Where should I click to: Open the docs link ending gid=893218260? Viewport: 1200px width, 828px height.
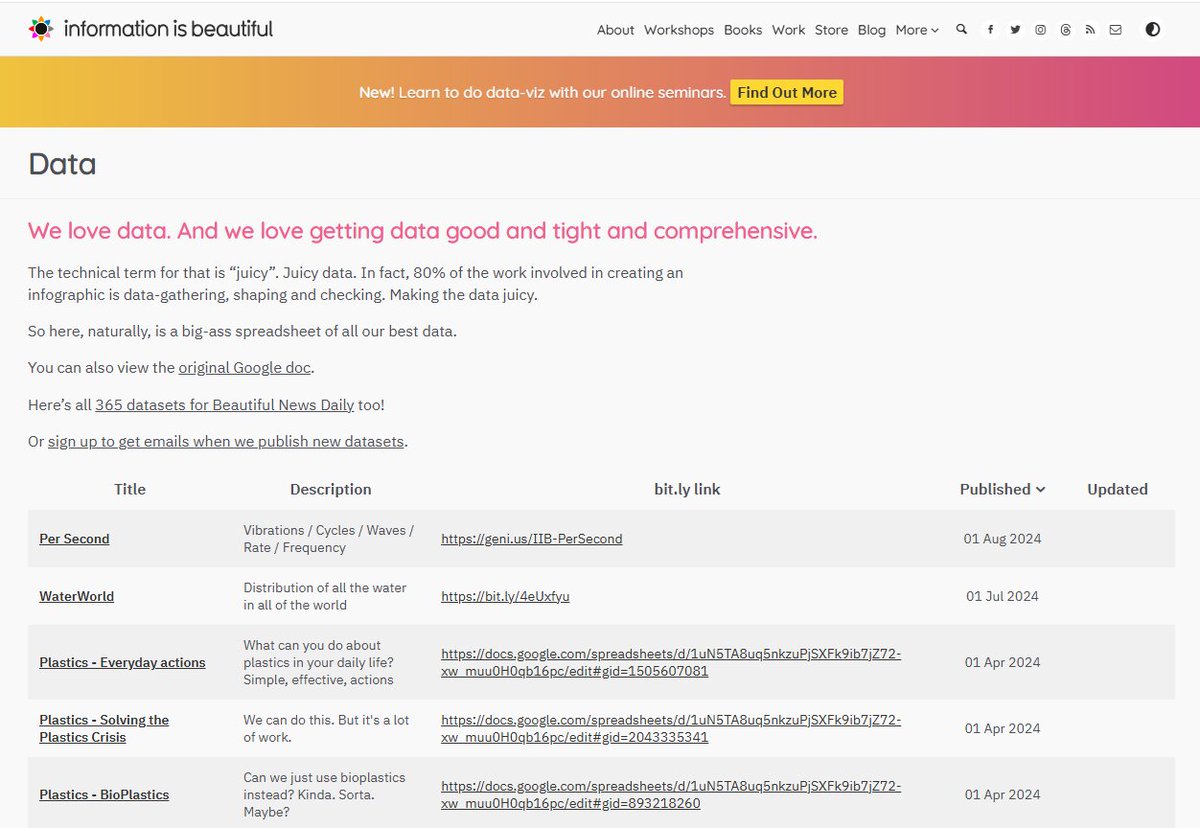coord(671,795)
